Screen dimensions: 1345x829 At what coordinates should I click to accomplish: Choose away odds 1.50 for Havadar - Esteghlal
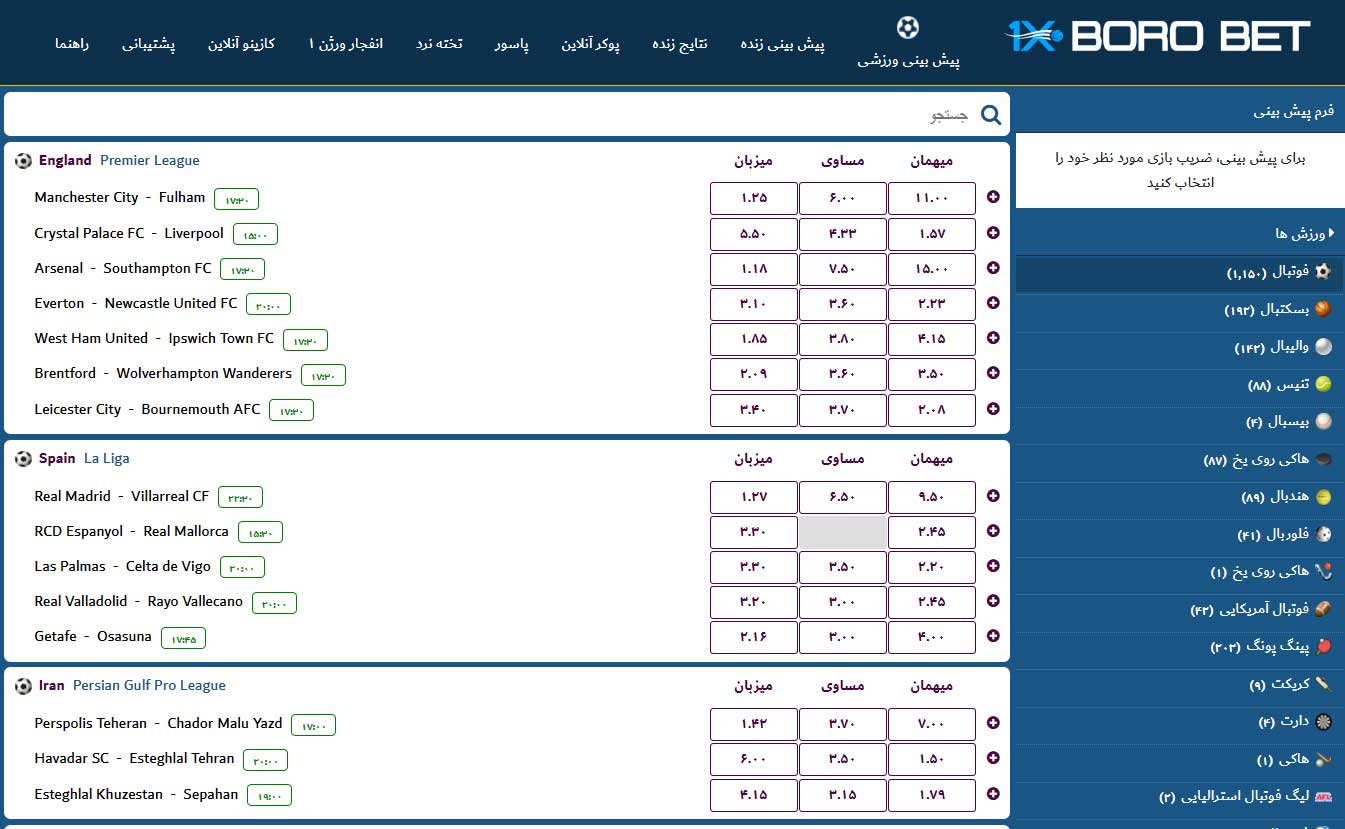point(931,758)
